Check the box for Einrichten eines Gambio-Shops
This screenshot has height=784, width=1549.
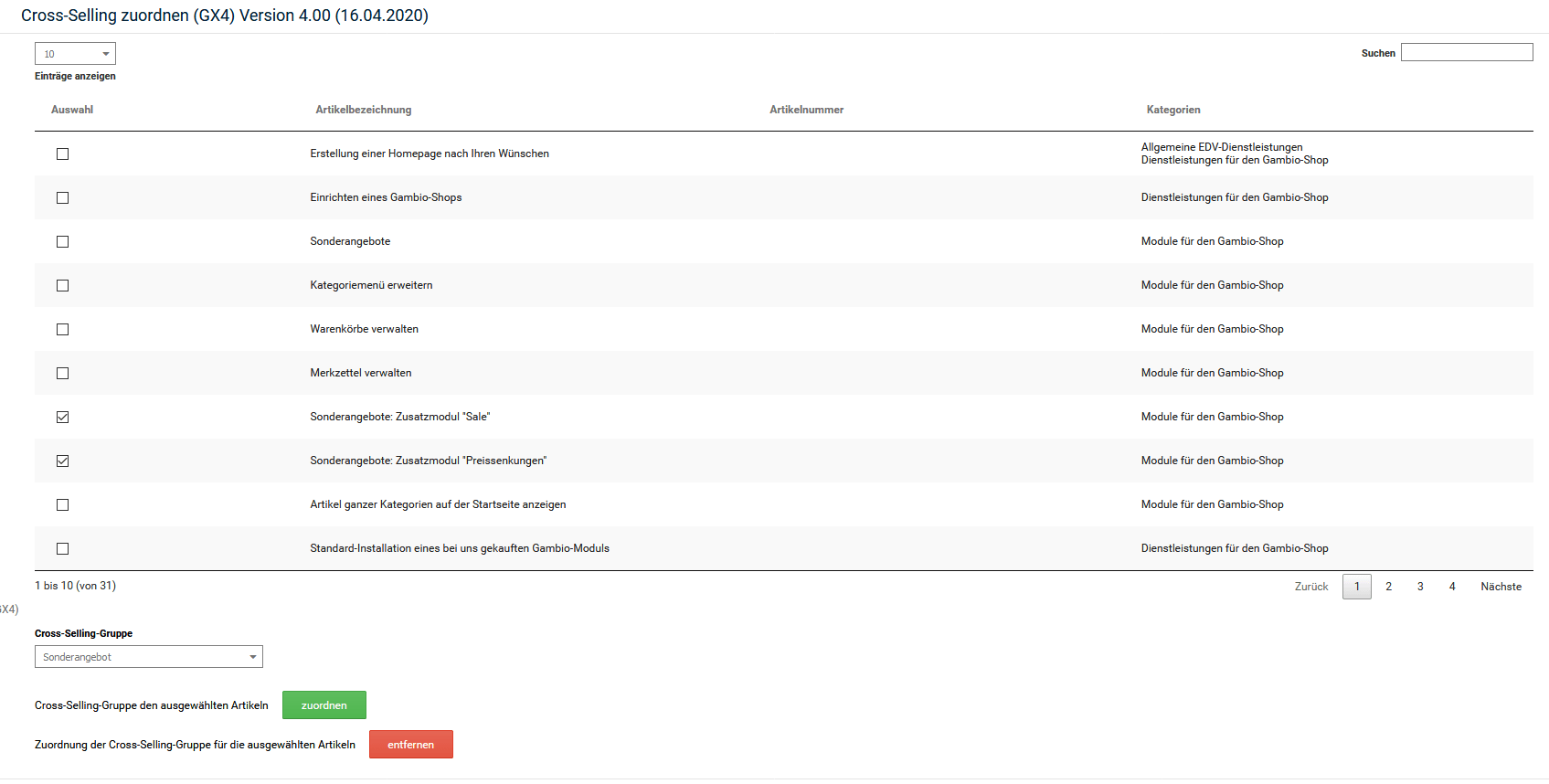pyautogui.click(x=62, y=197)
